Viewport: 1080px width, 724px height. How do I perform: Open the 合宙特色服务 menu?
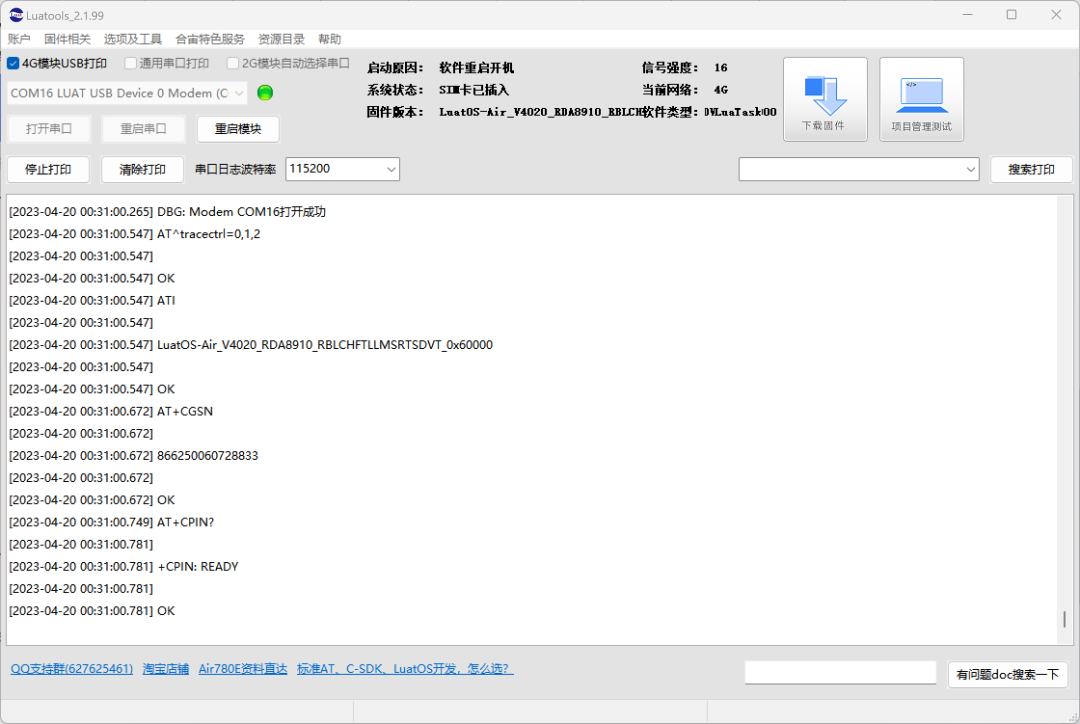click(x=209, y=39)
